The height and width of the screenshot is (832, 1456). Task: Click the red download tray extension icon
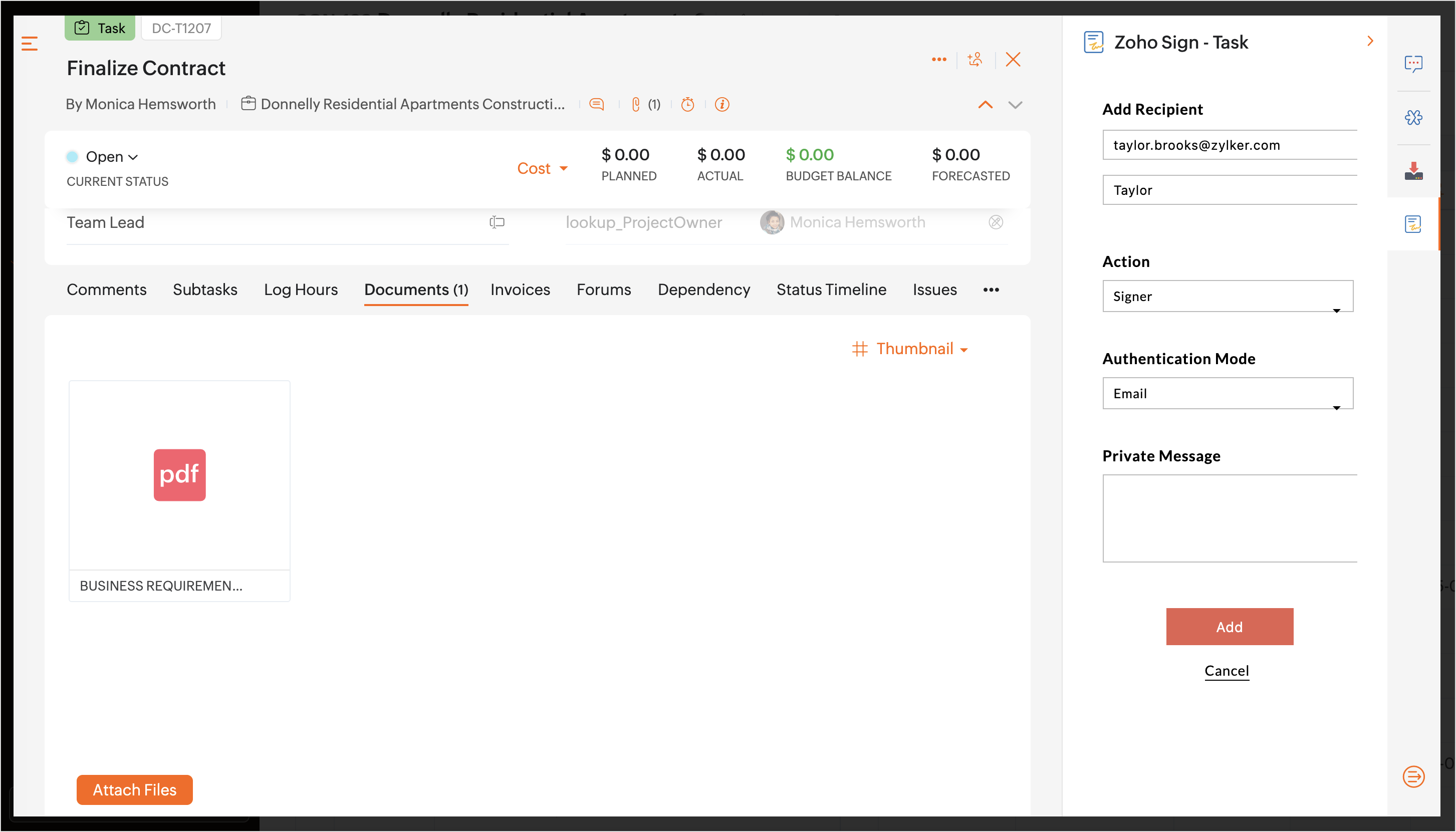1413,171
